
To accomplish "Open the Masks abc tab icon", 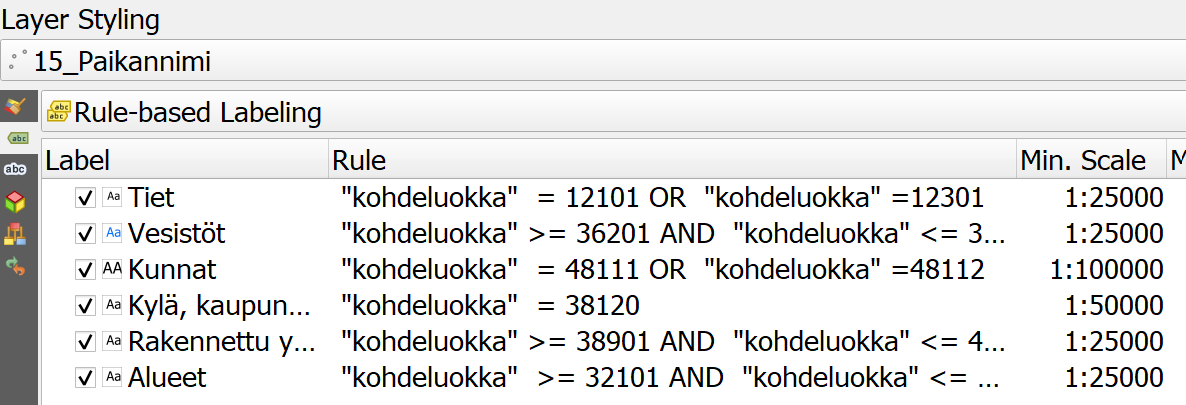I will click(16, 170).
